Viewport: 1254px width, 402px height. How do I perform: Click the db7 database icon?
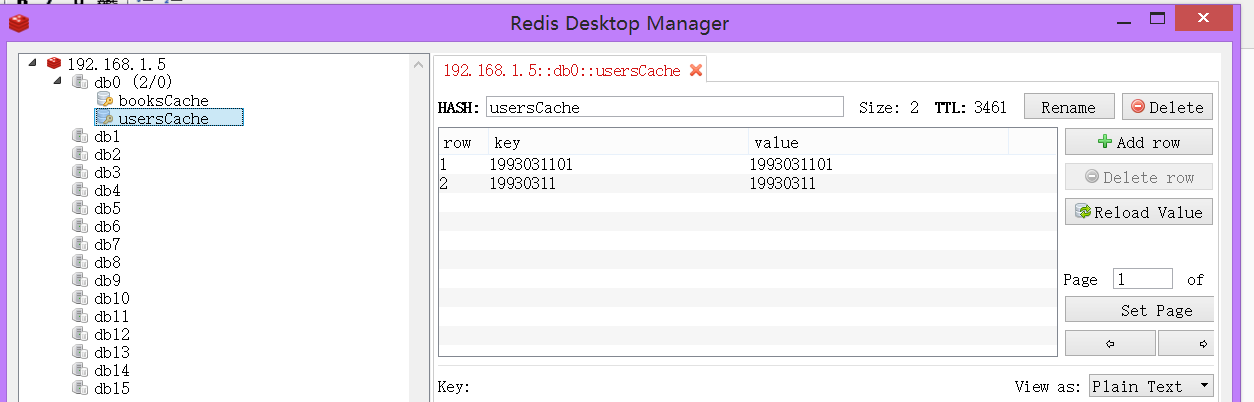pos(79,243)
